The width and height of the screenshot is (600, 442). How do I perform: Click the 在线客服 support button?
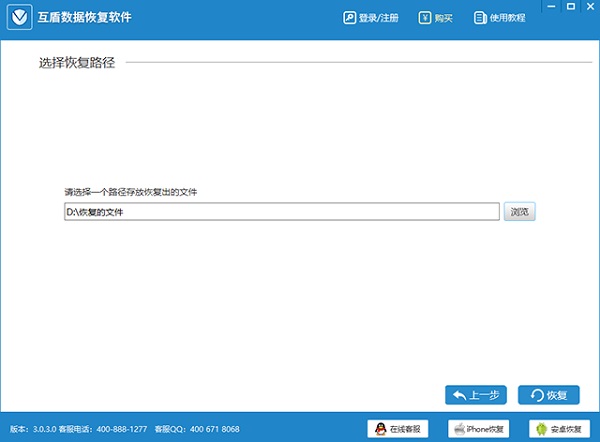coord(400,428)
